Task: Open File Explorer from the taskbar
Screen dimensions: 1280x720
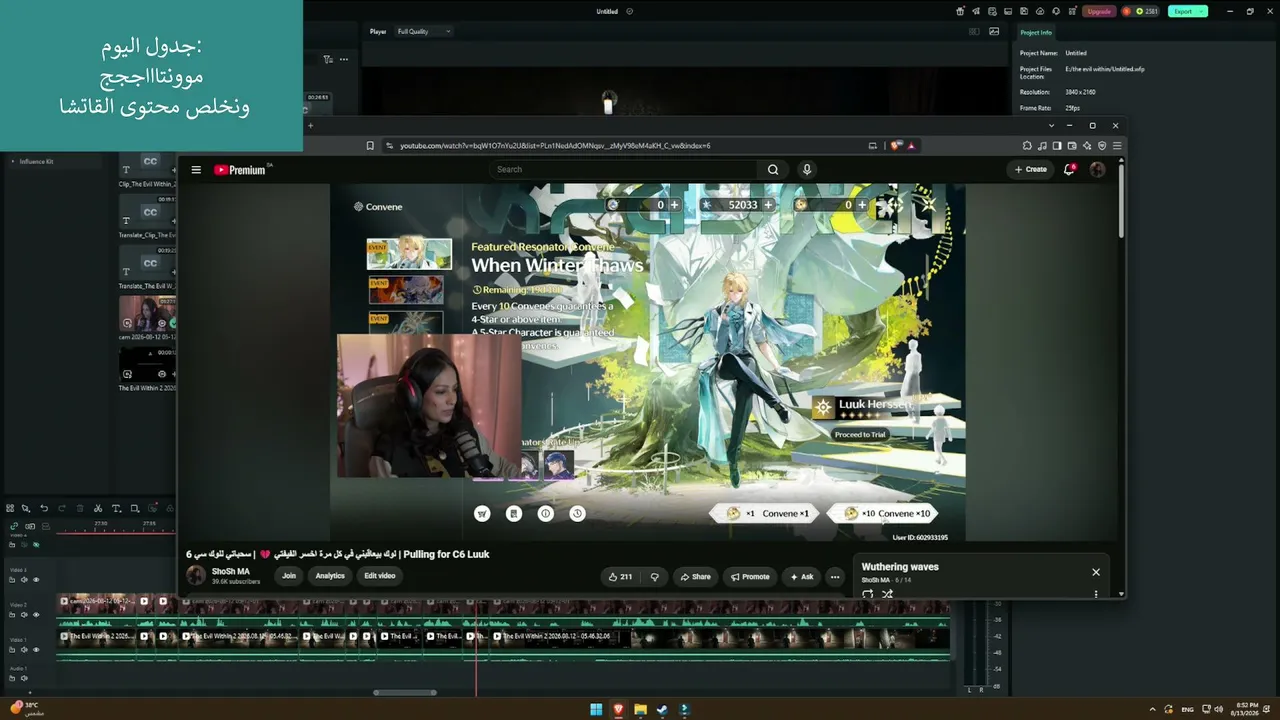Action: (x=640, y=709)
